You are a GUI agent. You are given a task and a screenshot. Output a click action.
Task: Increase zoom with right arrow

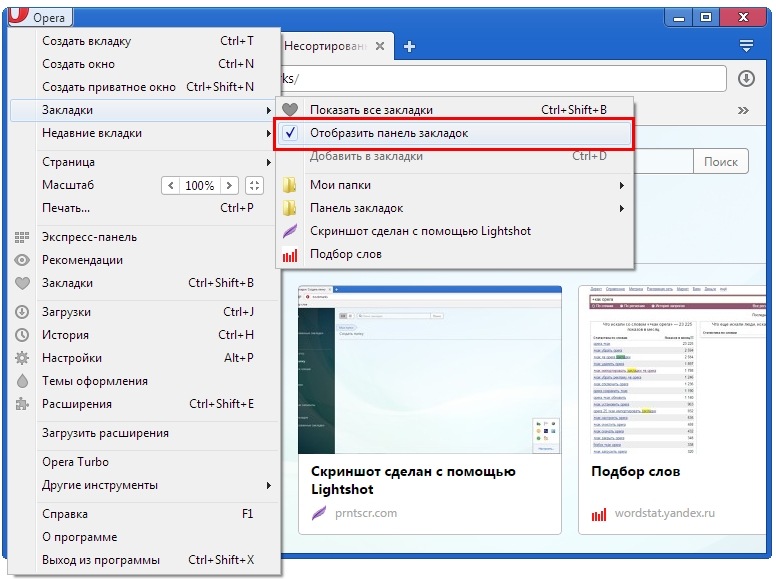[229, 186]
